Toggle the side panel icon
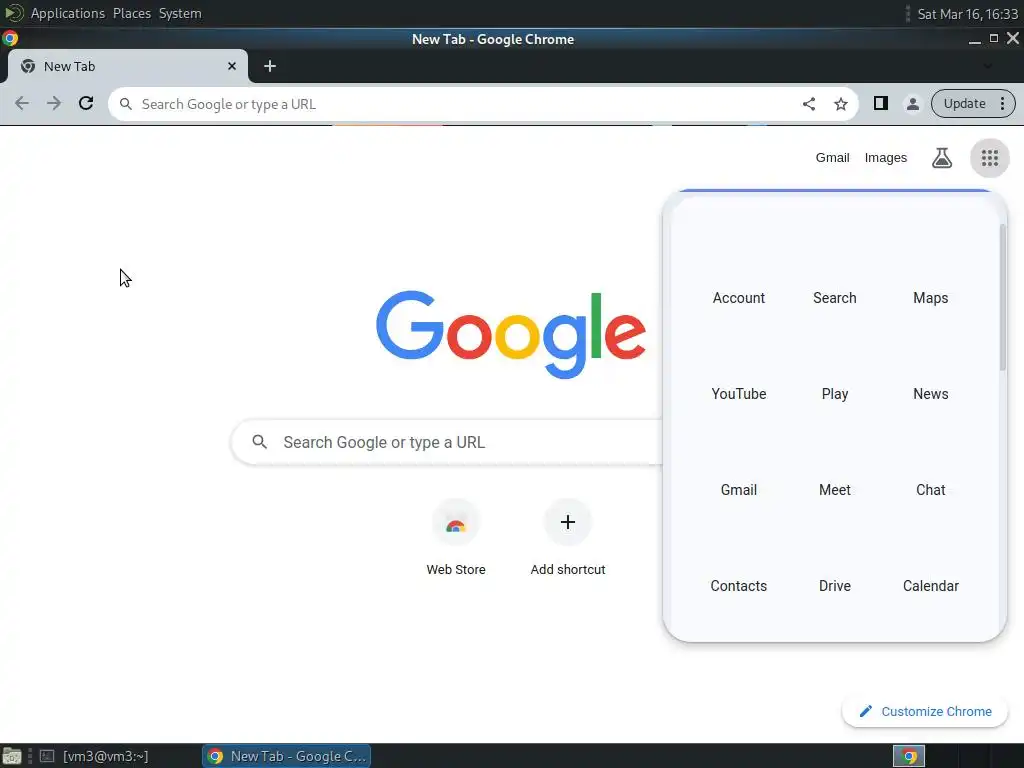The width and height of the screenshot is (1024, 768). 880,103
